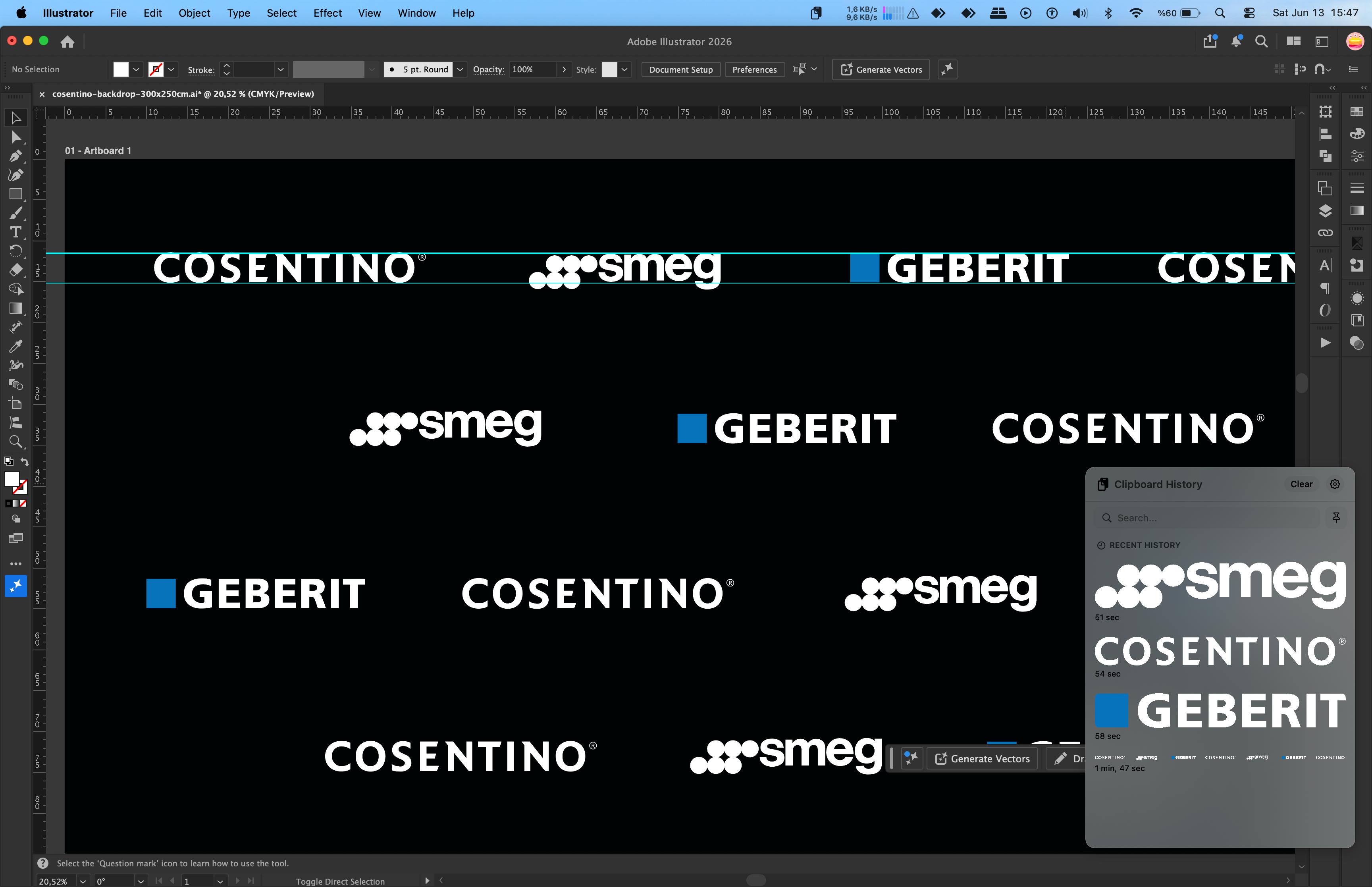Select the Direct Selection tool
This screenshot has width=1372, height=887.
click(15, 137)
